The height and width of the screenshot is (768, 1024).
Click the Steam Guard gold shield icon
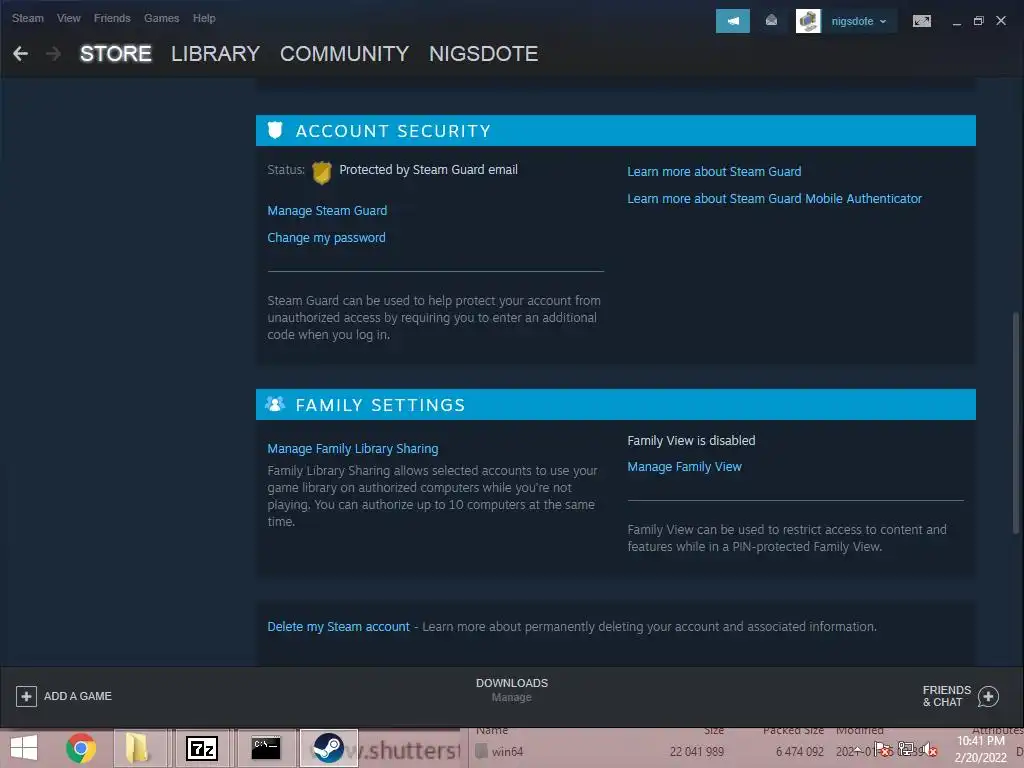tap(321, 172)
